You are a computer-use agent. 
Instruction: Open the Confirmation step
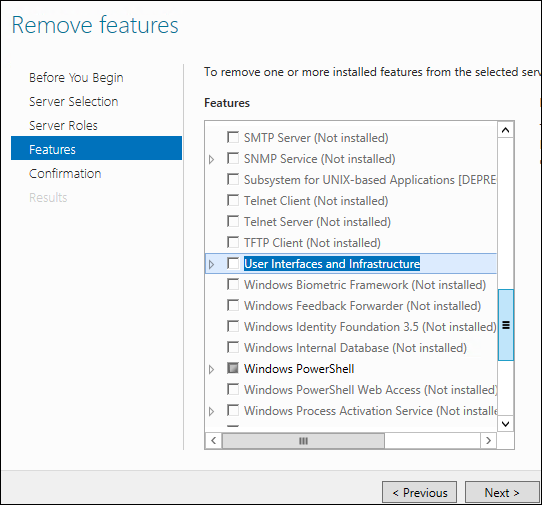point(65,174)
